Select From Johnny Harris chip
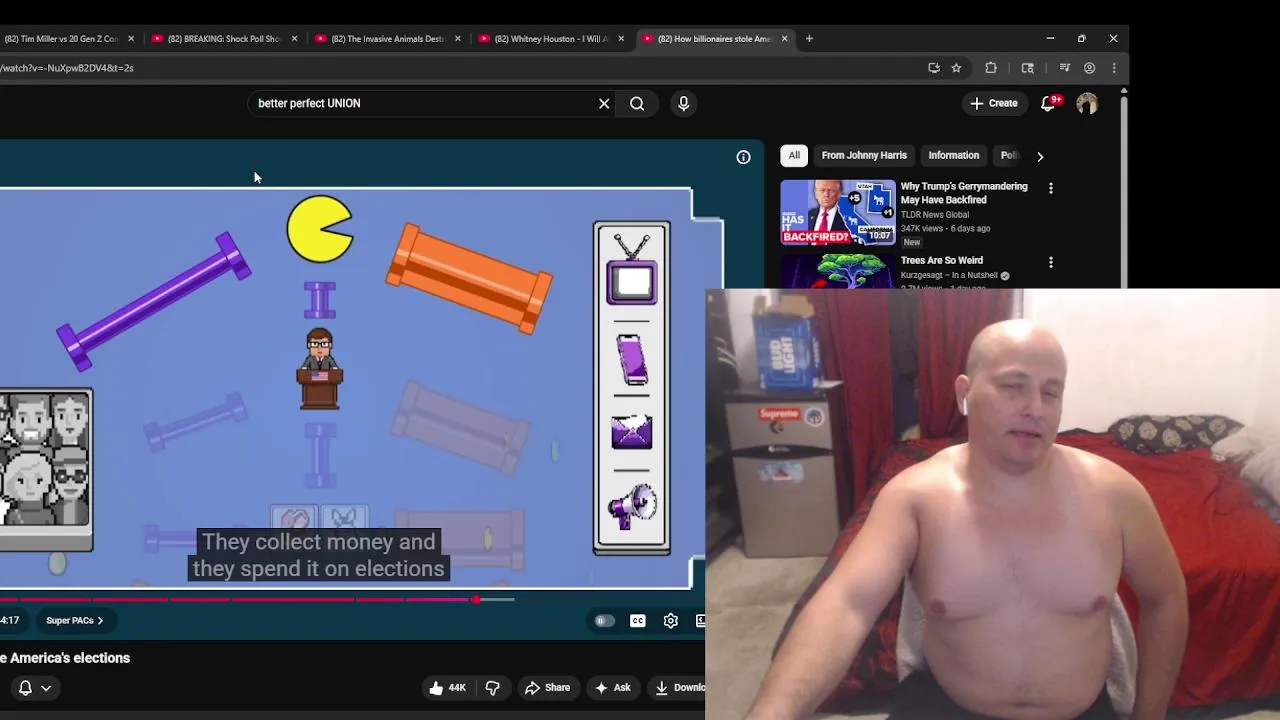The image size is (1280, 720). (864, 156)
